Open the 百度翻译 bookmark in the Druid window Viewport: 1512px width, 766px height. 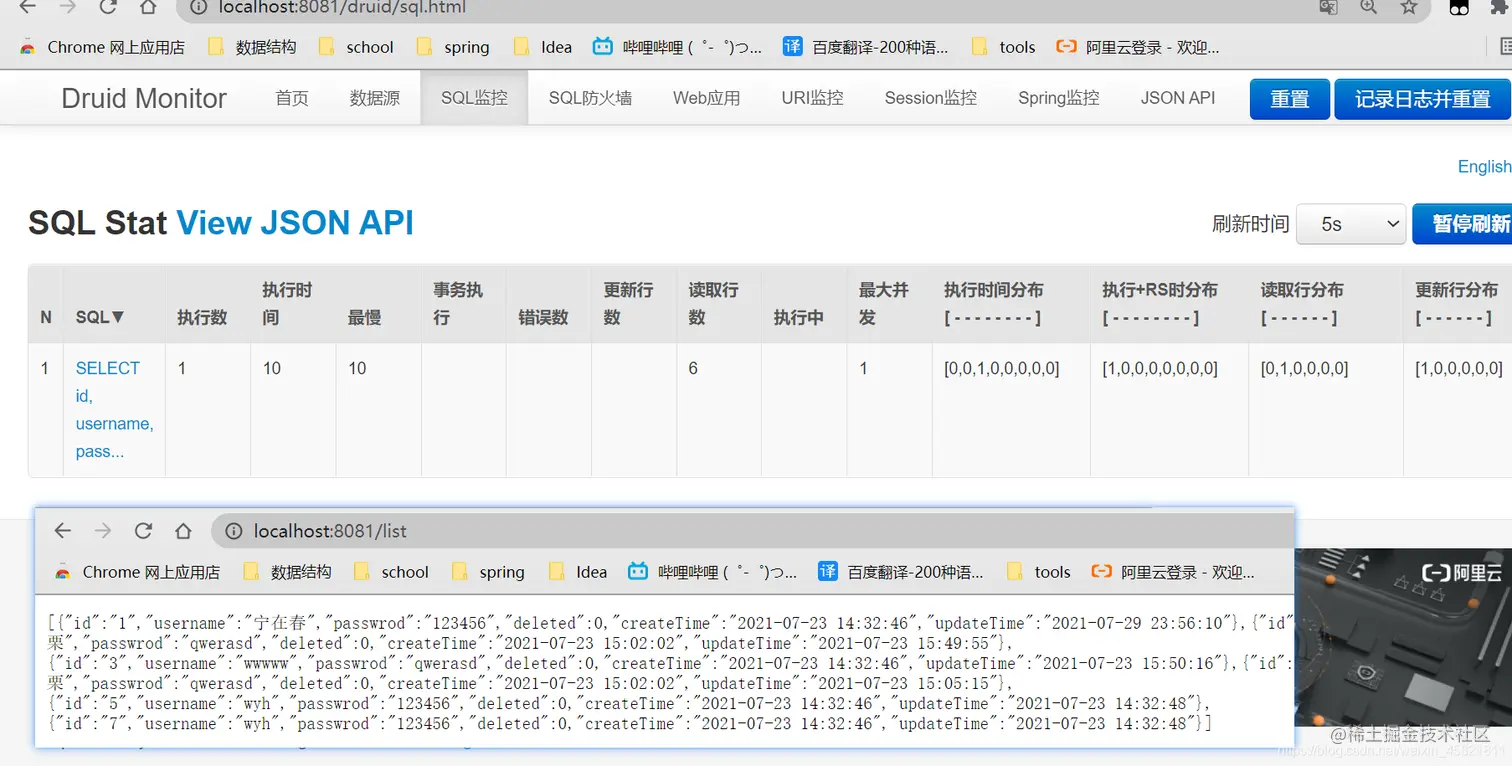point(865,47)
